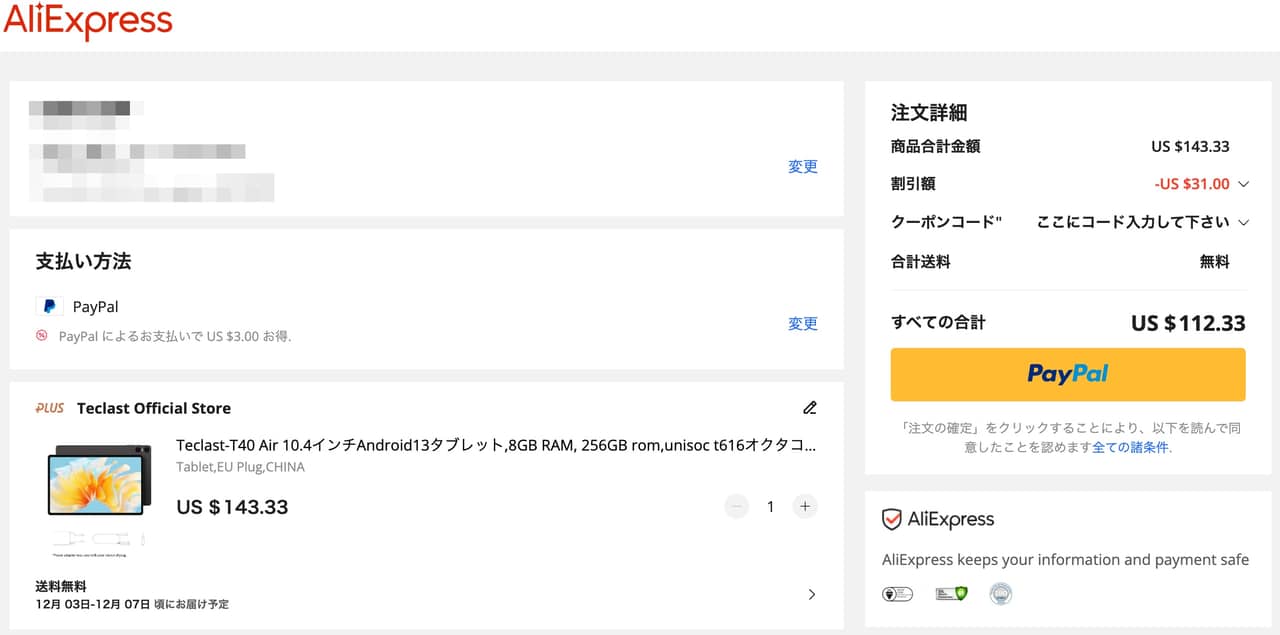Open the Teclast Official Store name link
This screenshot has width=1280, height=635.
click(x=154, y=408)
